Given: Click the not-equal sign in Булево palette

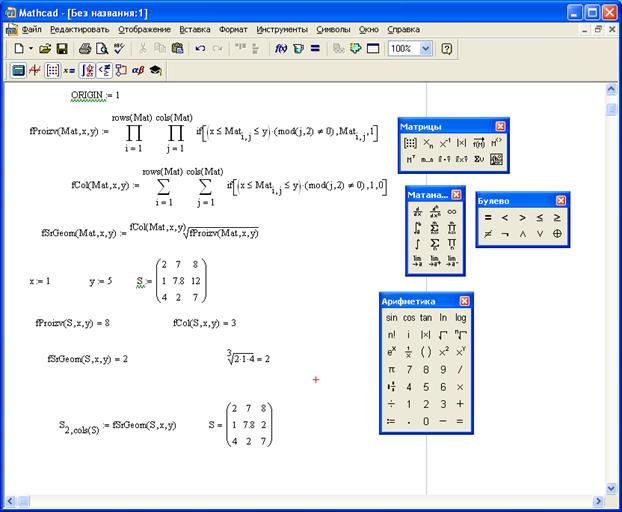Looking at the screenshot, I should coord(488,234).
